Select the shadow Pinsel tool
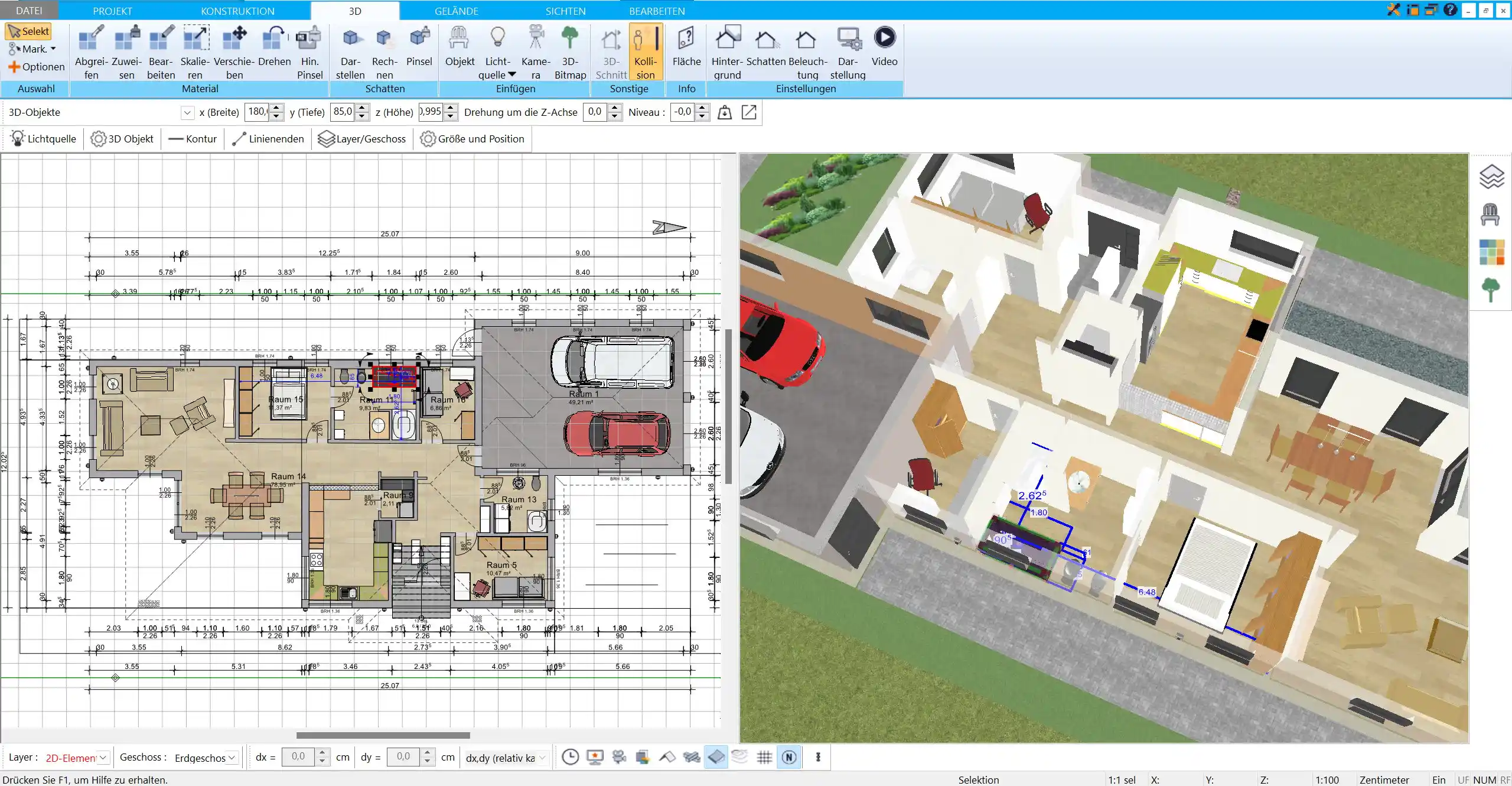 click(x=419, y=46)
